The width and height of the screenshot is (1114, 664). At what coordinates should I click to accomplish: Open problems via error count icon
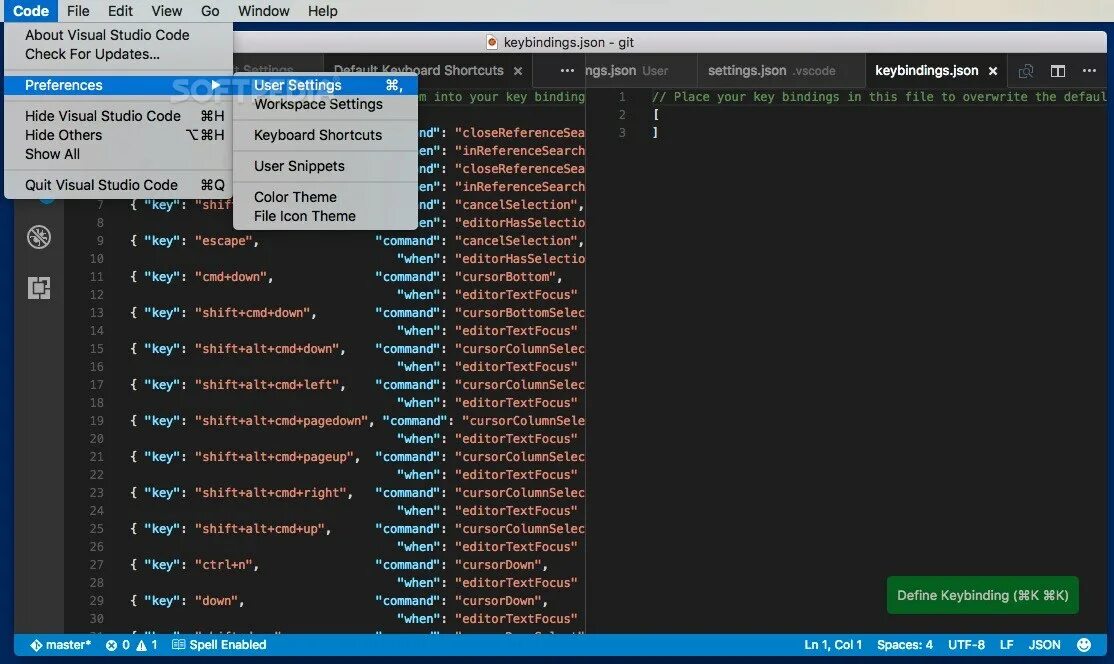pyautogui.click(x=118, y=645)
